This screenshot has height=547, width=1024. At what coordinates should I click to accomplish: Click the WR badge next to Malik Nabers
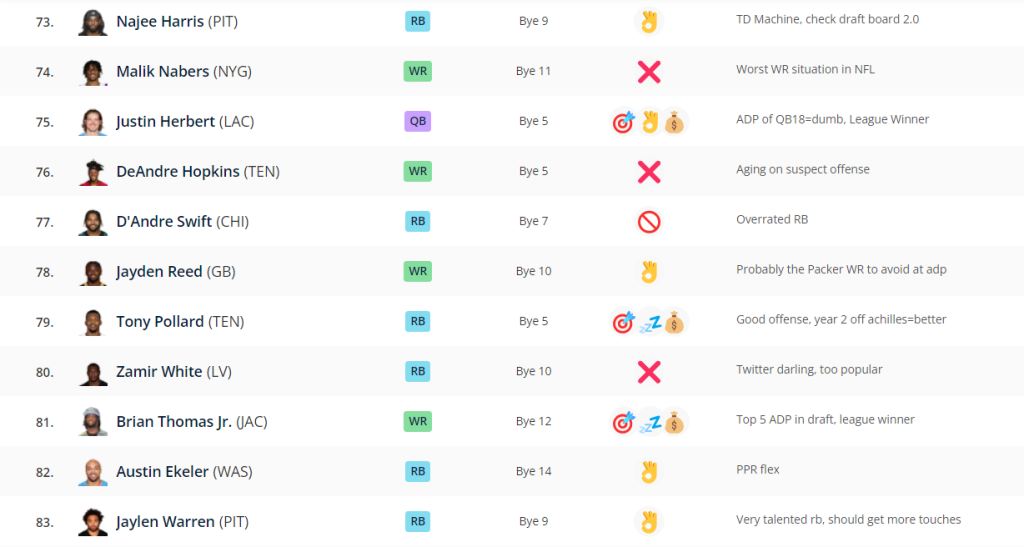418,71
